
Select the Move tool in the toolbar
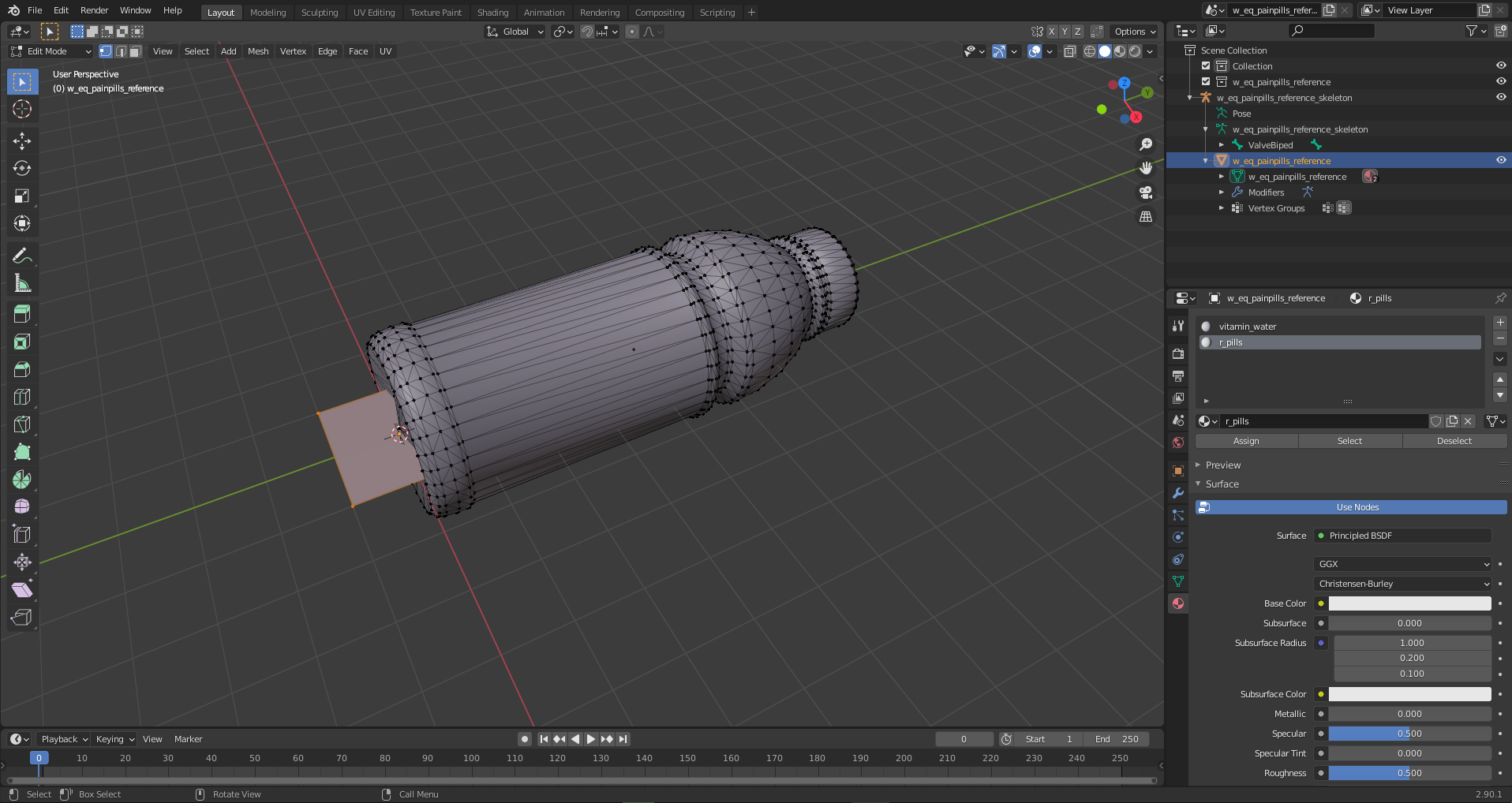(22, 141)
